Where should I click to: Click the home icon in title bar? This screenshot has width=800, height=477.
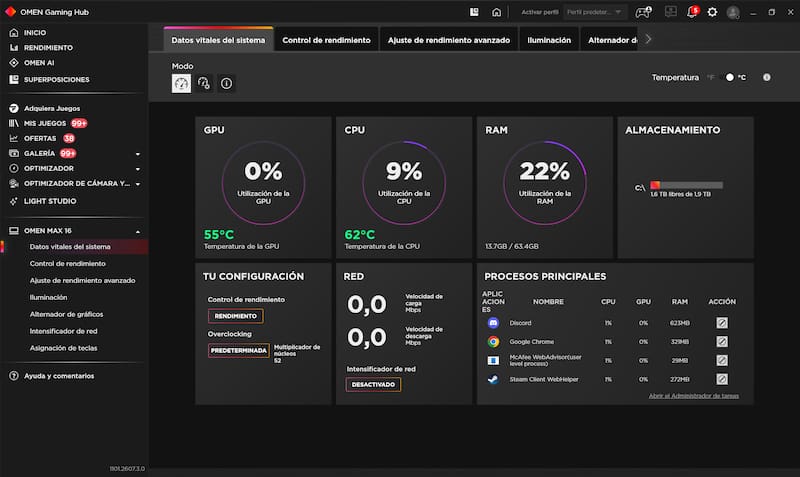pyautogui.click(x=496, y=12)
